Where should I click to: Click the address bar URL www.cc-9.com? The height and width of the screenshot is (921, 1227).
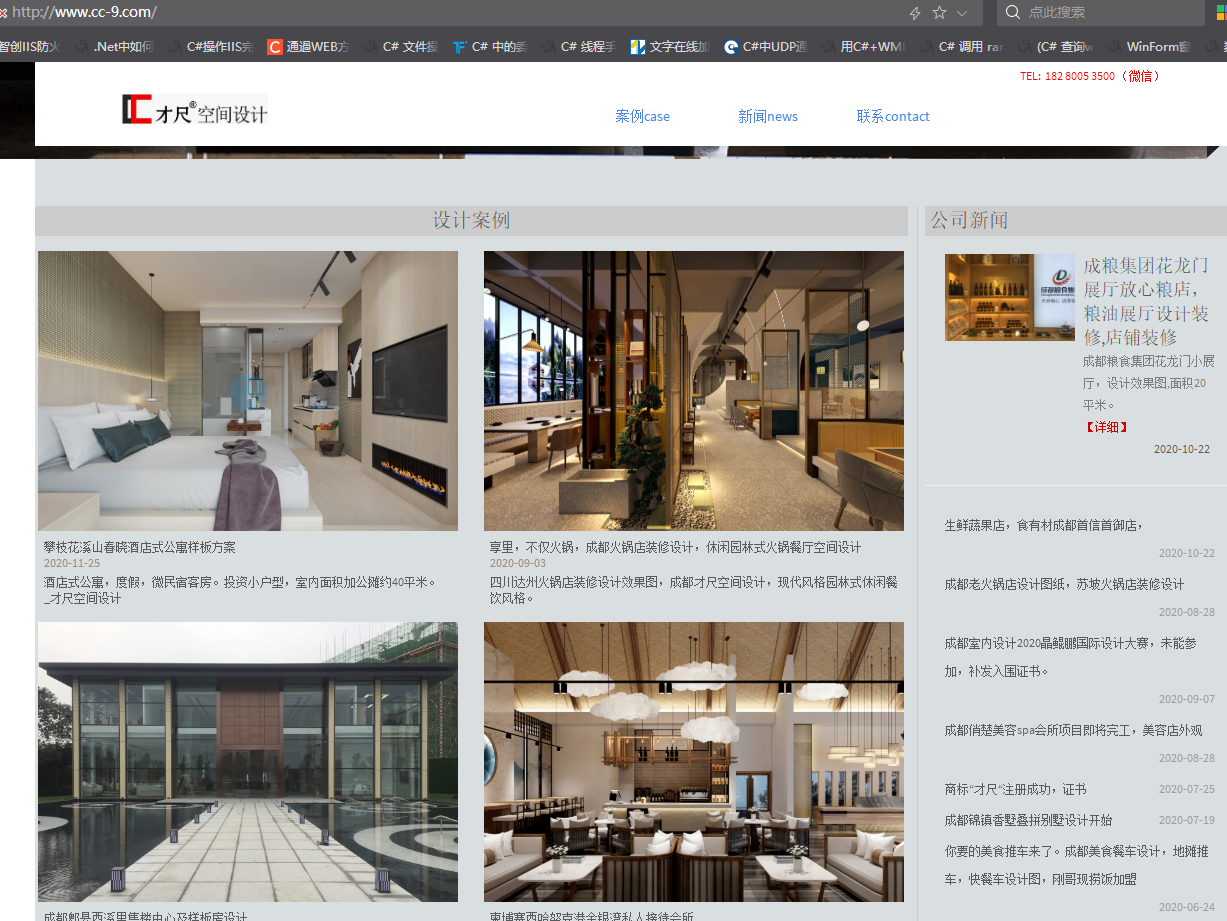84,12
